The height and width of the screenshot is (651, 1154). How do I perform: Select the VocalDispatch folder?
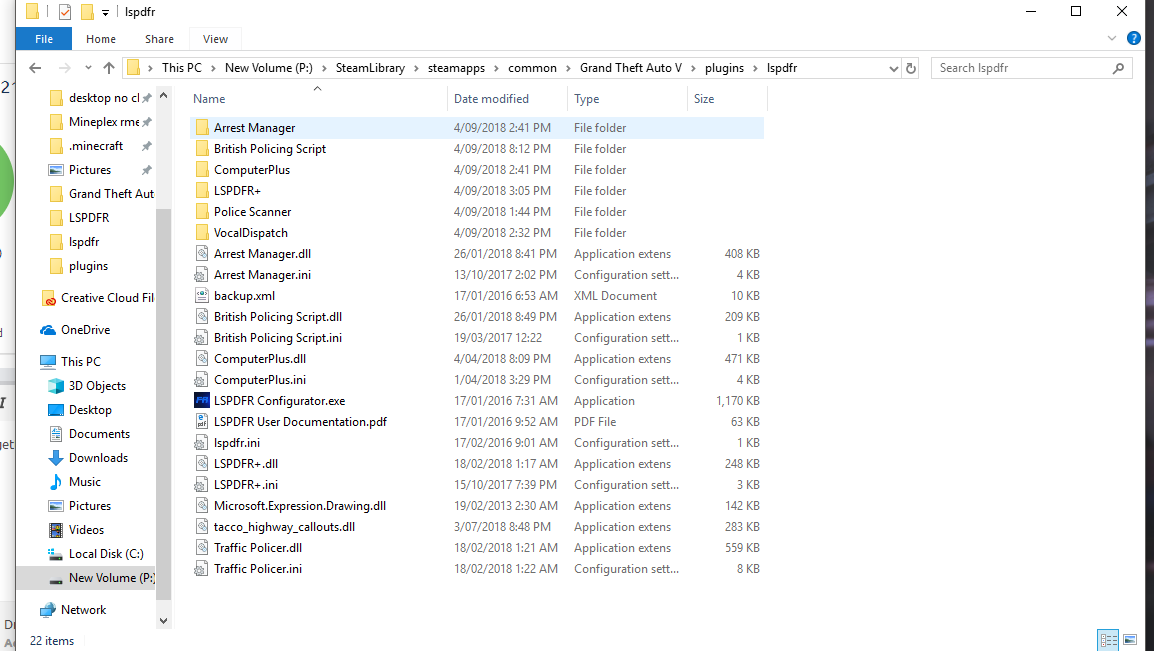click(250, 232)
